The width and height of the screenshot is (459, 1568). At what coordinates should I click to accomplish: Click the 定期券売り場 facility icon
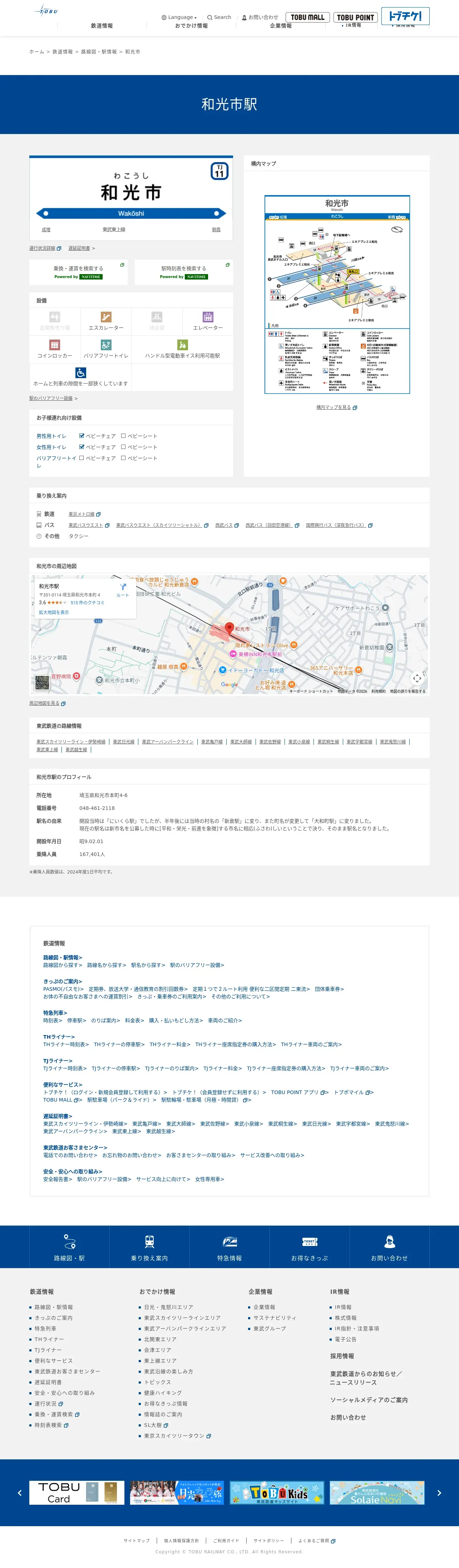(x=55, y=317)
